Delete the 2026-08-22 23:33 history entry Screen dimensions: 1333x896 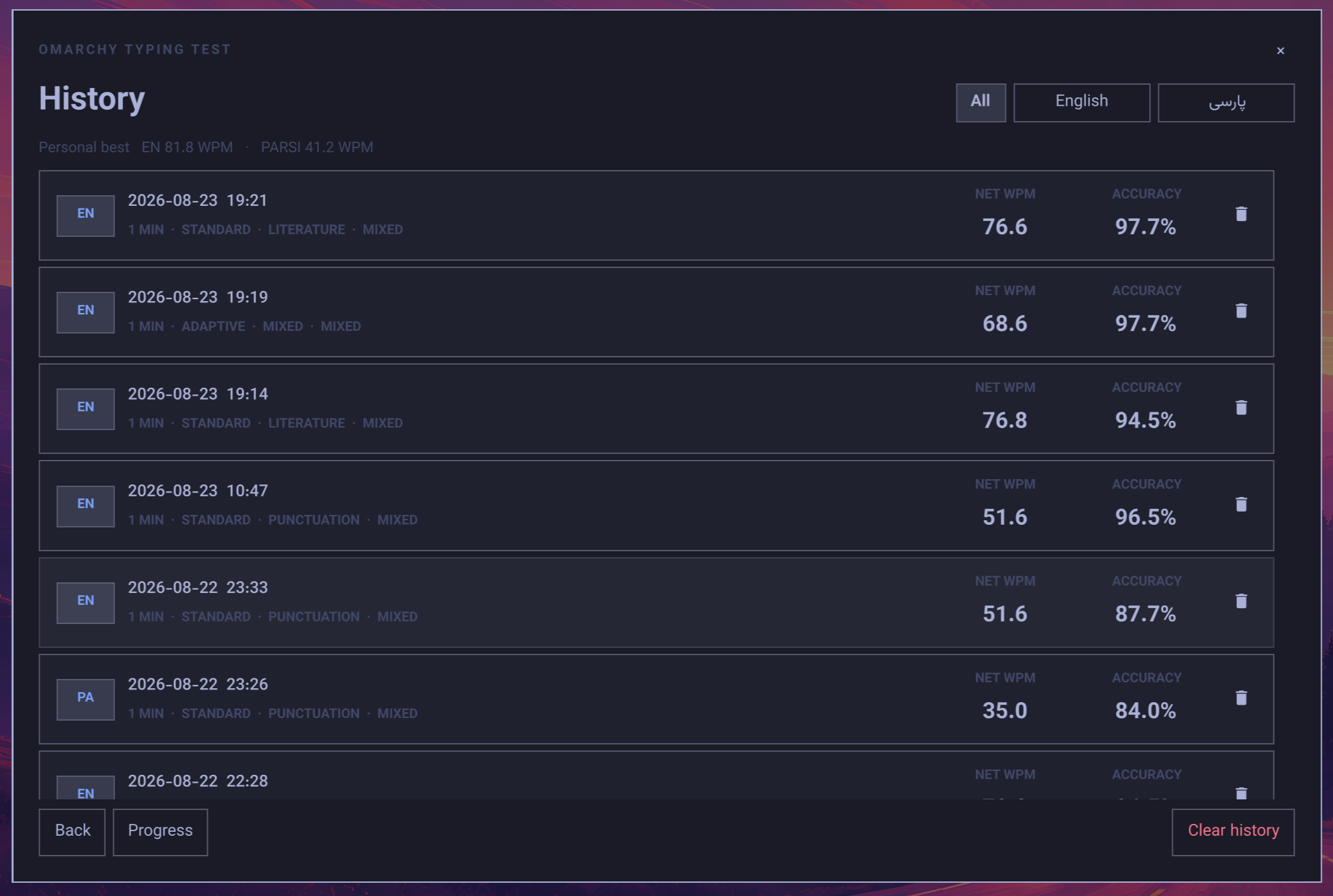click(x=1241, y=601)
